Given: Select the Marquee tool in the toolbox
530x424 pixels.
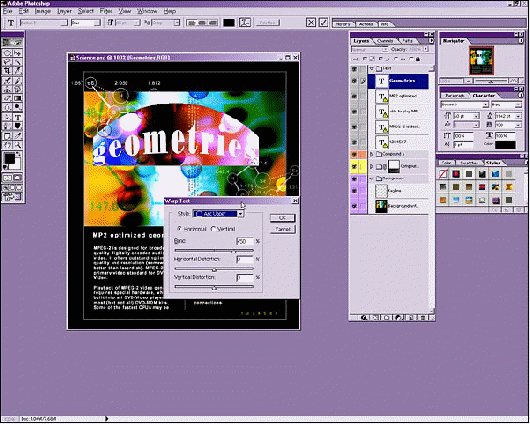Looking at the screenshot, I should pos(7,53).
